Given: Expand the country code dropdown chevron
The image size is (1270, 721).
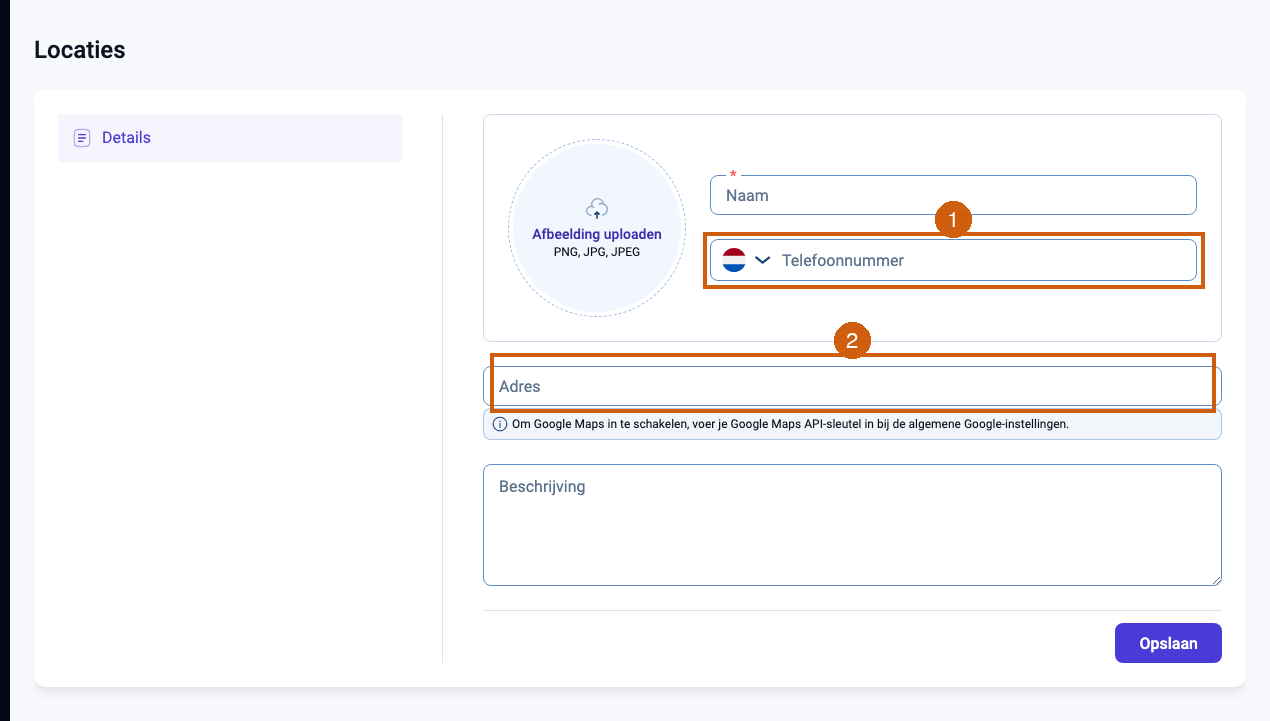Looking at the screenshot, I should (x=762, y=260).
